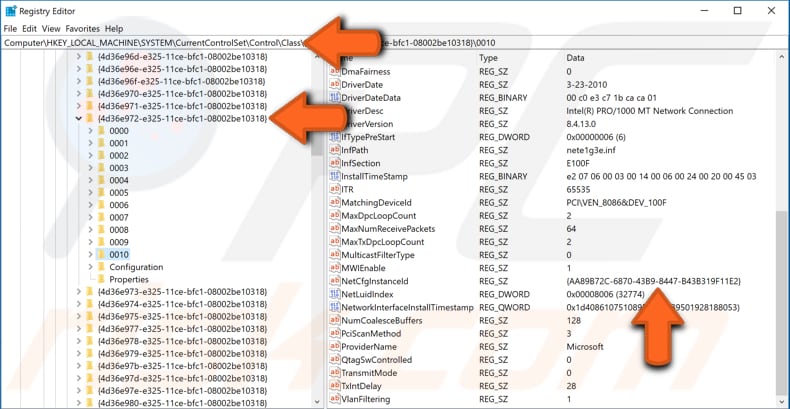
Task: Select the TxIntDelay value name
Action: pos(361,386)
